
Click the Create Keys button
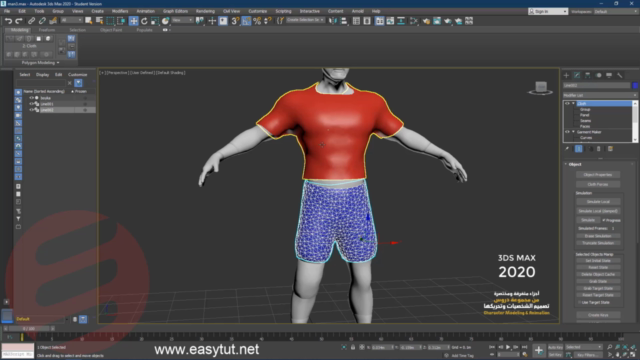(598, 315)
